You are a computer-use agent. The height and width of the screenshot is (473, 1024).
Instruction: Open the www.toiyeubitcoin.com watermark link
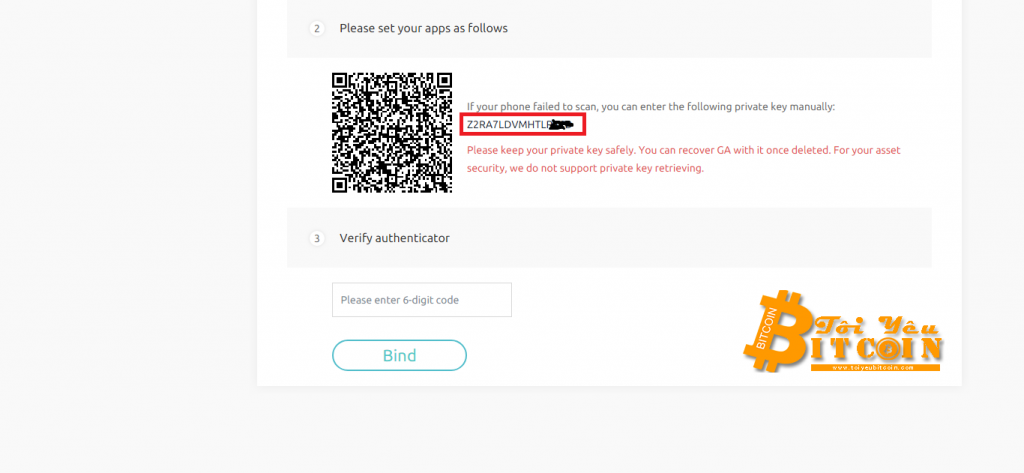pos(875,368)
